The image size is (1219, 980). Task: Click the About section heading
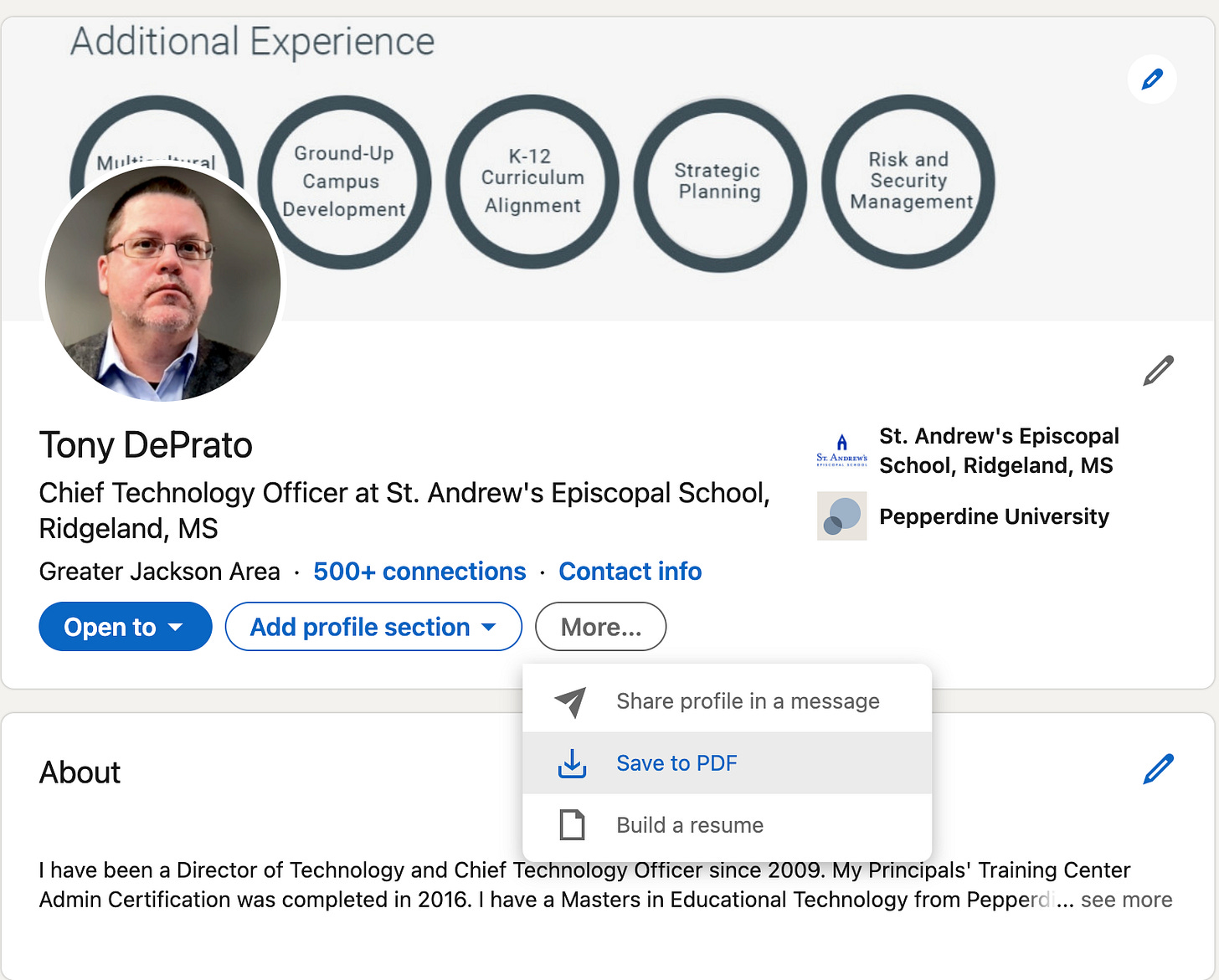click(x=80, y=772)
